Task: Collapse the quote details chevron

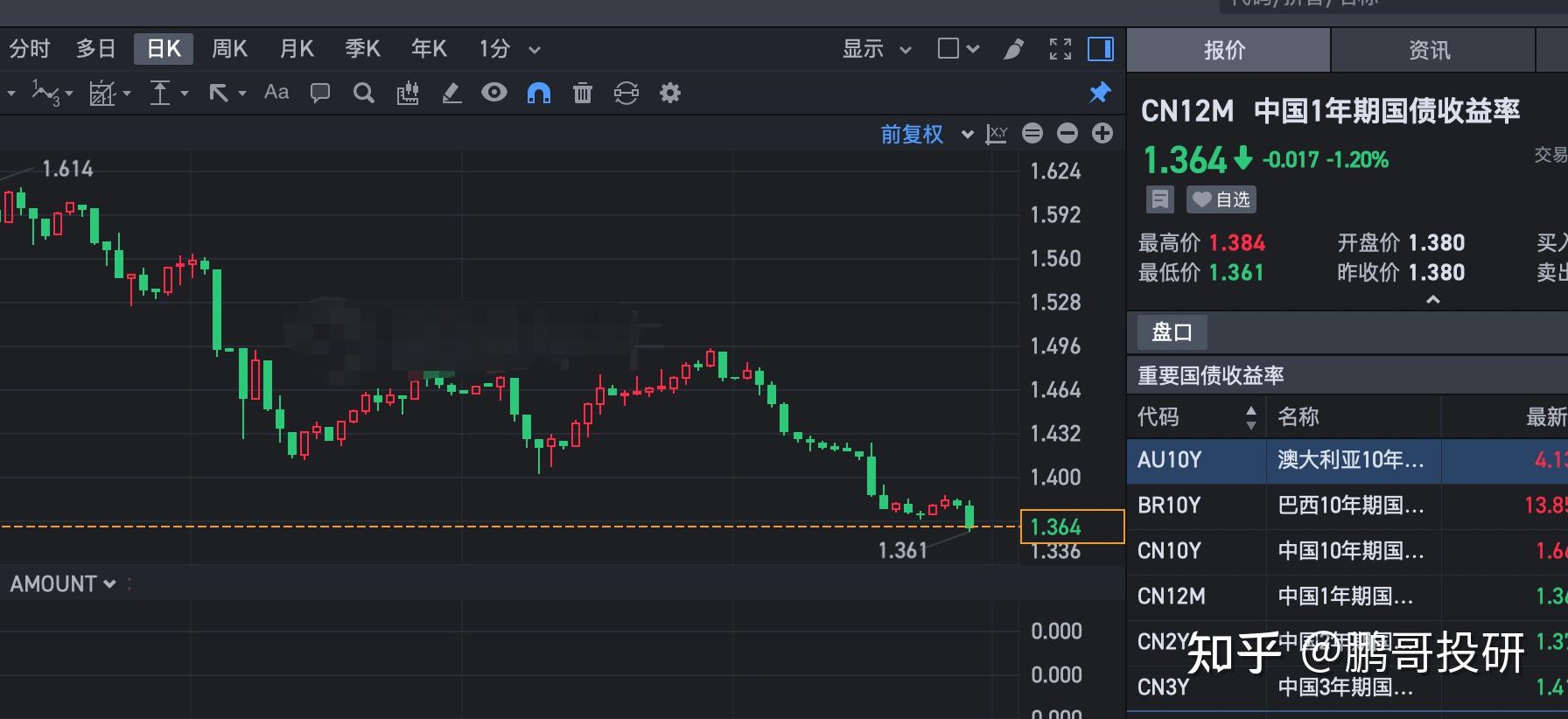Action: (1432, 300)
